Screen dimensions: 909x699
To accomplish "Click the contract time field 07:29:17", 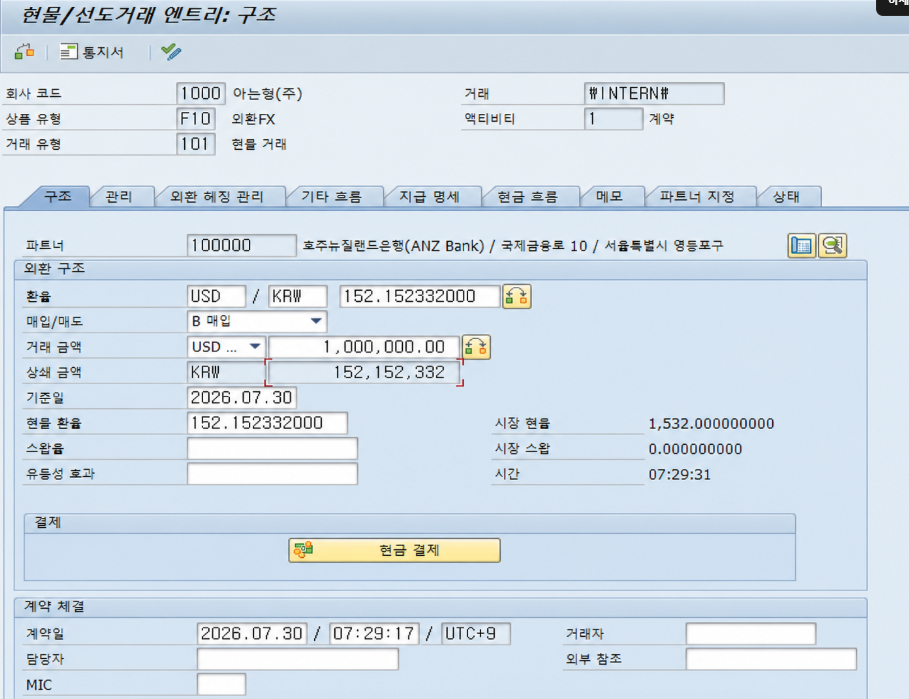I will point(374,634).
